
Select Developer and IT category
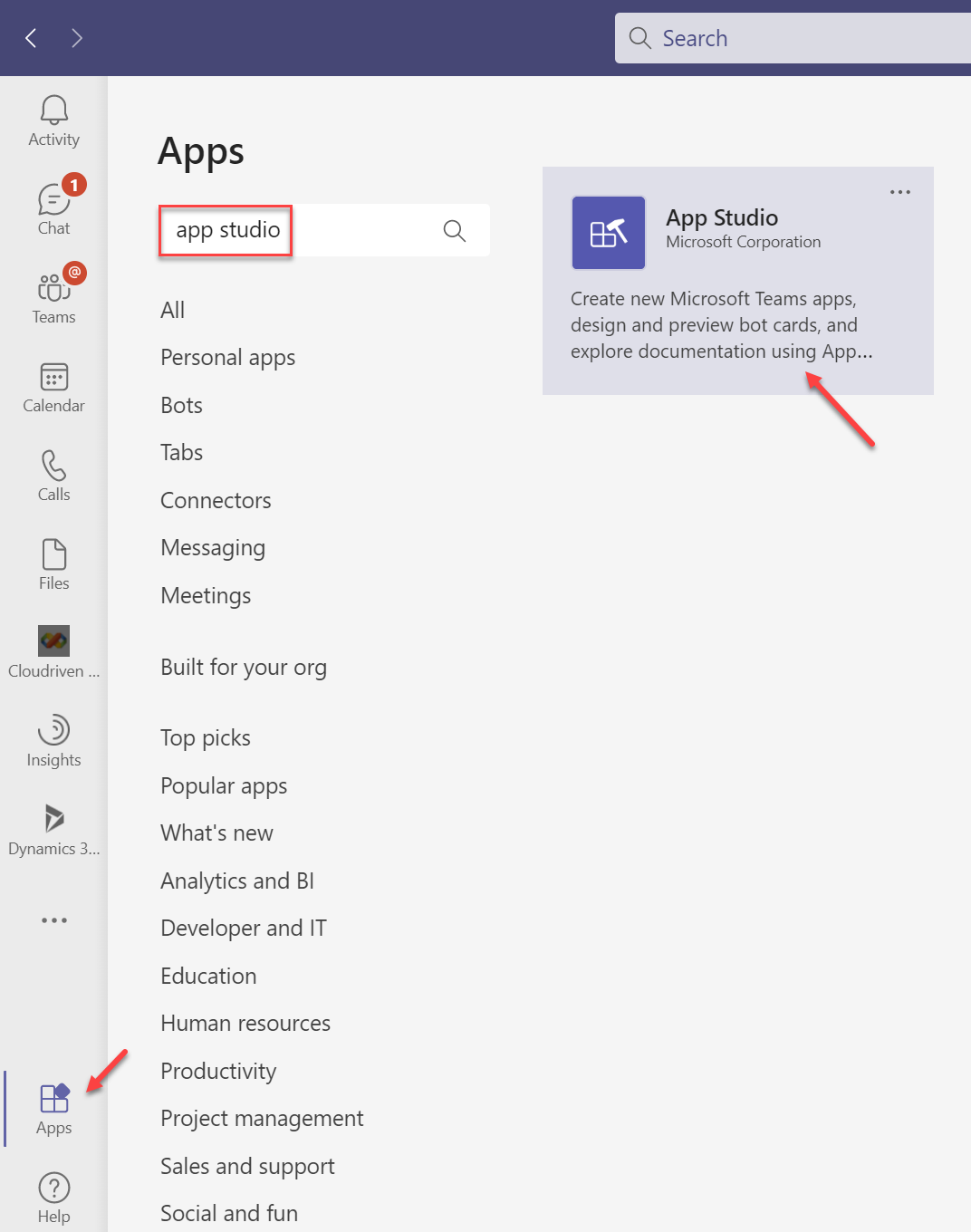click(x=243, y=929)
